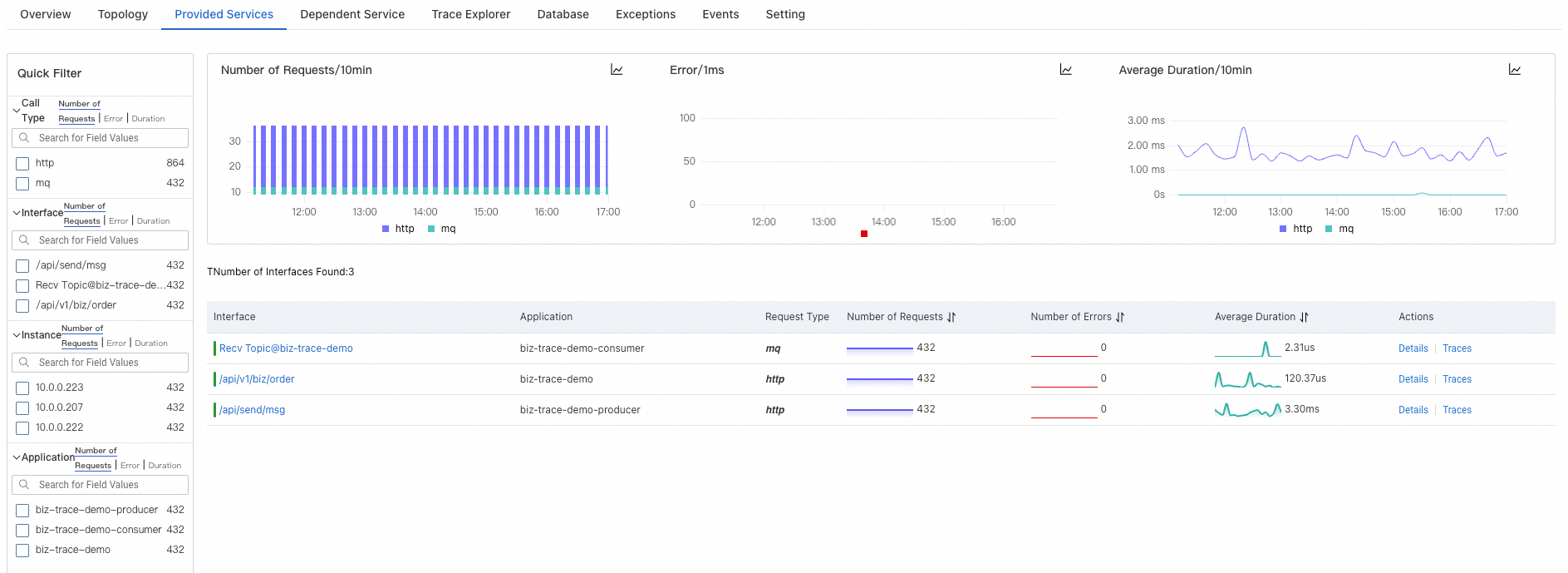Screen dimensions: 1568x573
Task: Enable the biz-trace-demo-consumer application checkbox
Action: click(22, 531)
